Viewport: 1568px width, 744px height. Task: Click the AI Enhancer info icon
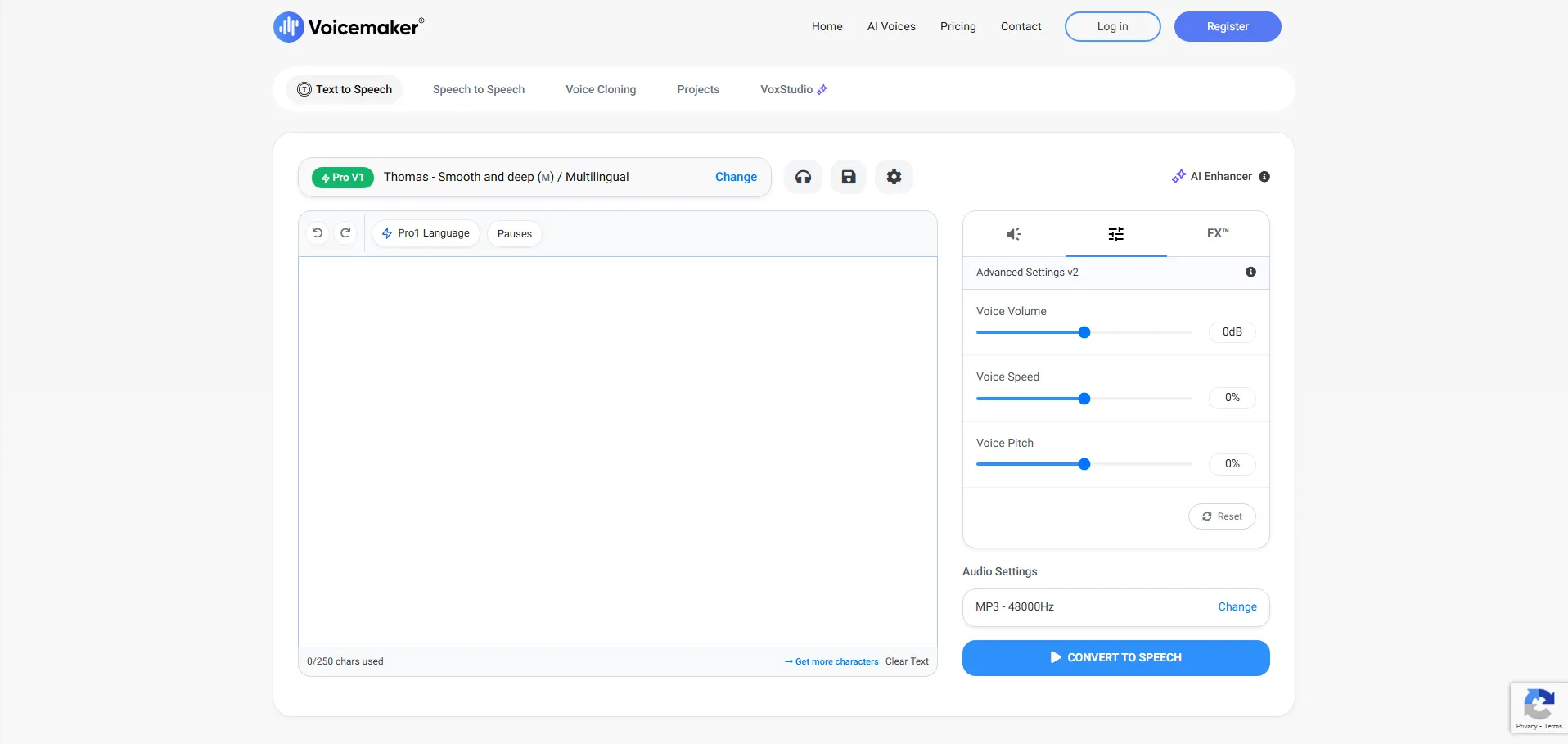coord(1264,177)
